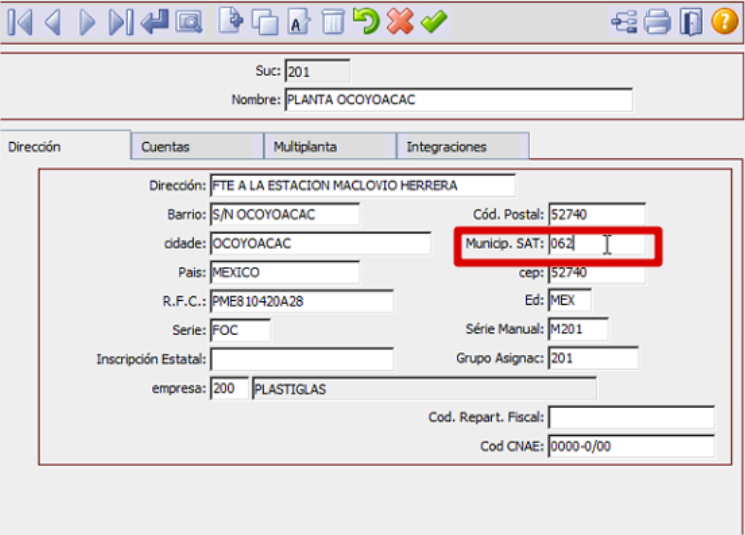
Task: Open the Multiplanta tab
Action: coord(330,147)
